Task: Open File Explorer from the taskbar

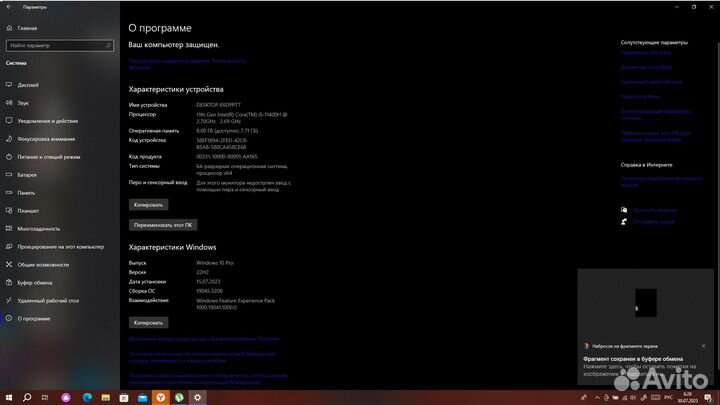Action: 106,398
